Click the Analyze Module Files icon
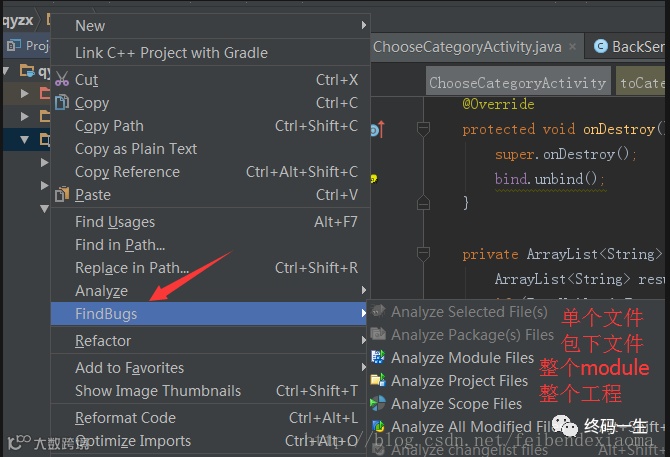Screen dimensions: 670x457 tap(378, 357)
